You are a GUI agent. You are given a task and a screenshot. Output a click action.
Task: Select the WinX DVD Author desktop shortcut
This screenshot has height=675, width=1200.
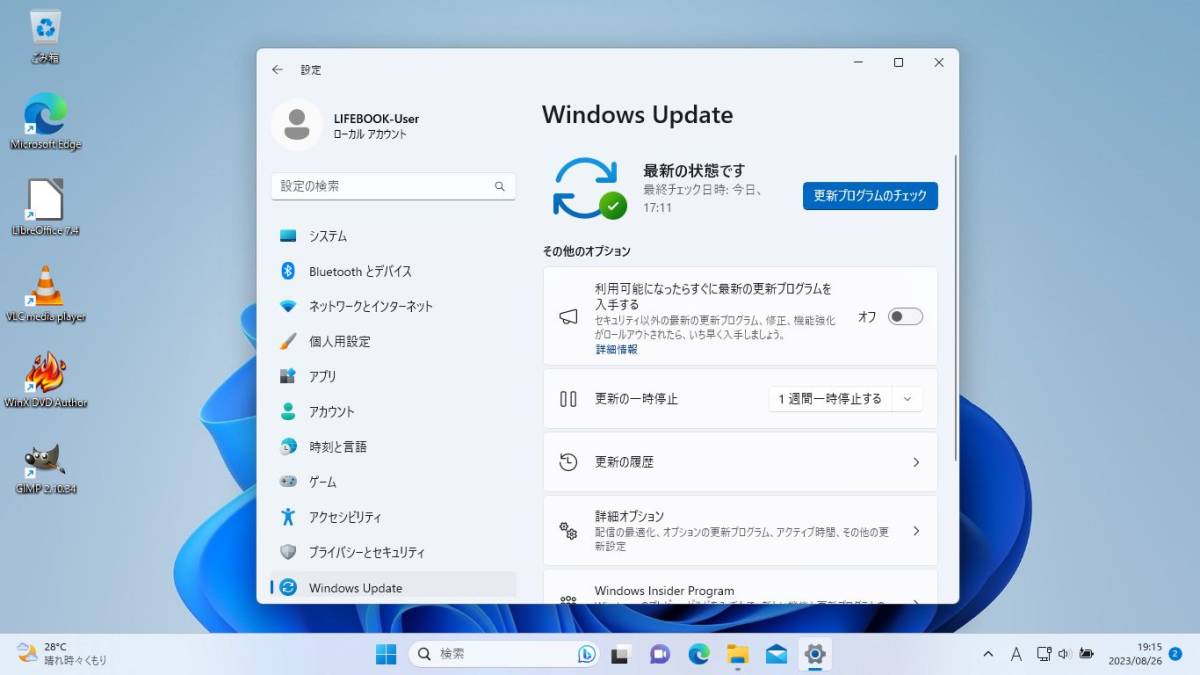tap(45, 380)
